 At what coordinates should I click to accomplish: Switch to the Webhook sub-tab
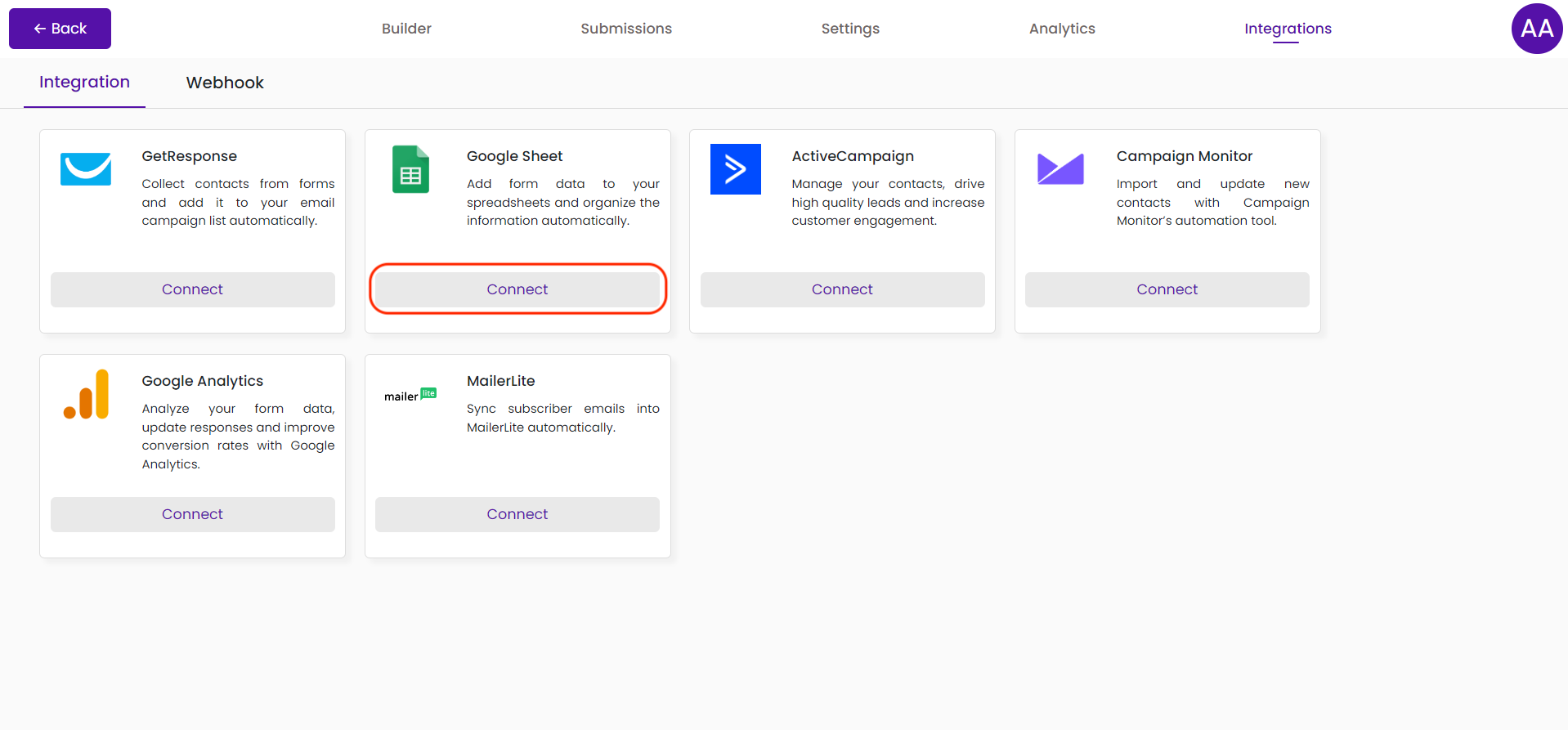225,83
